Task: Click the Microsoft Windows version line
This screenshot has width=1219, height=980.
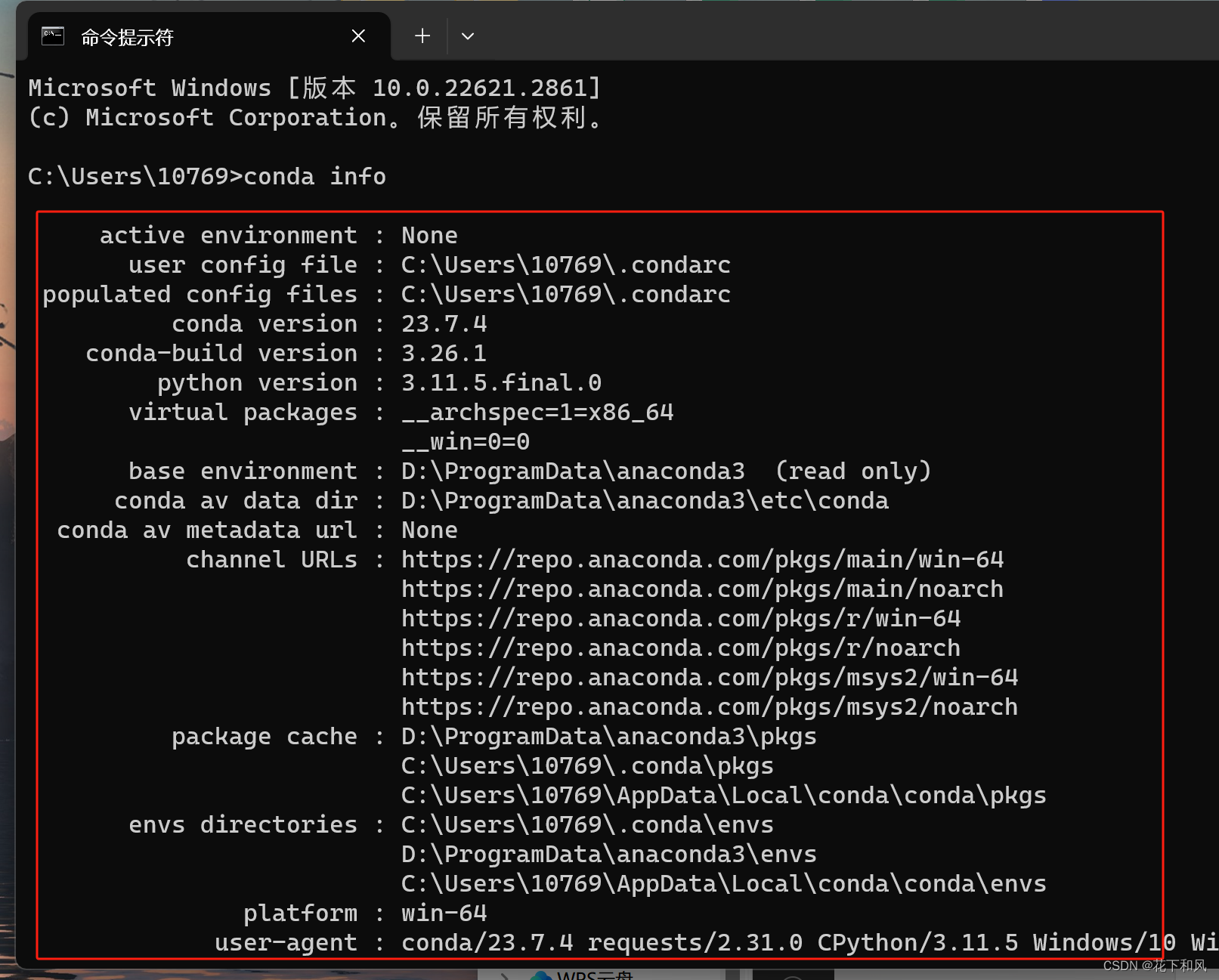Action: coord(314,88)
